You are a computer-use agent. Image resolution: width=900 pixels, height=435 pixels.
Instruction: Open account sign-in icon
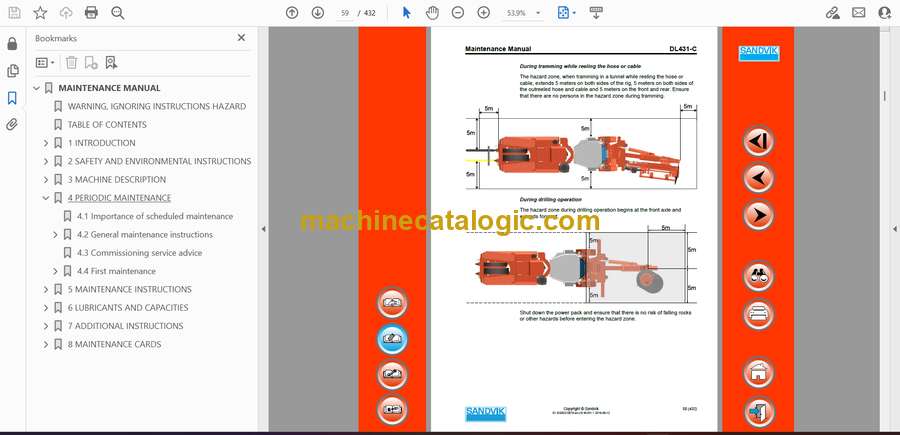[885, 13]
